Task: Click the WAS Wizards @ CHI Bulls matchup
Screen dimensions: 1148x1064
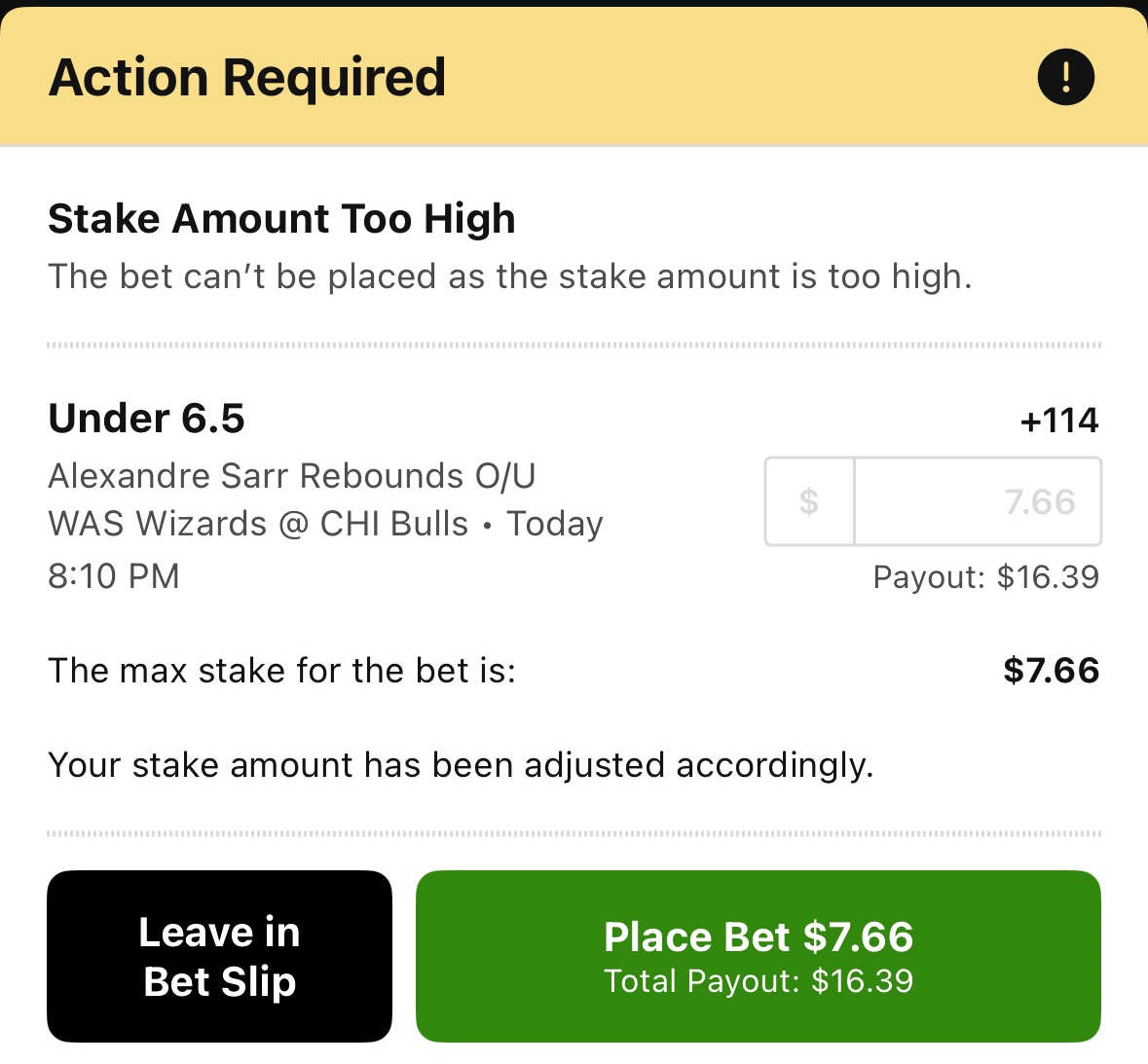Action: [258, 524]
